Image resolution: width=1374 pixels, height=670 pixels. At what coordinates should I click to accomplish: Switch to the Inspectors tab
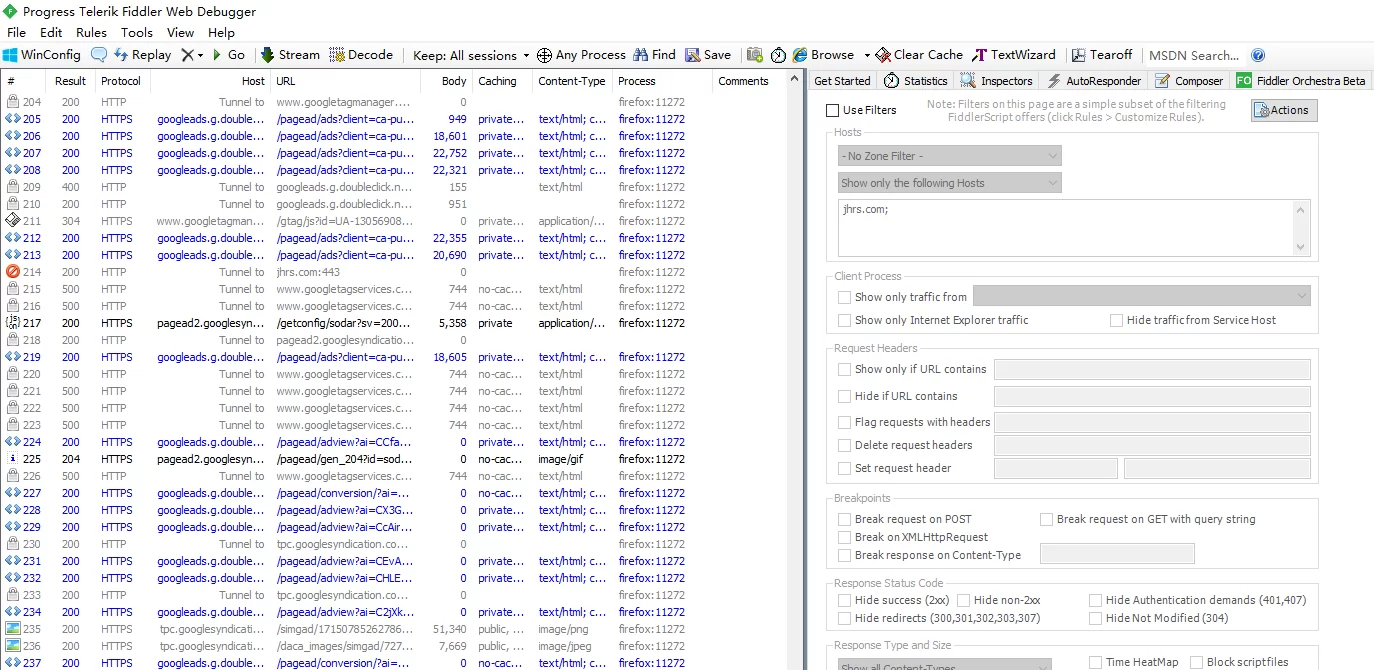click(997, 81)
